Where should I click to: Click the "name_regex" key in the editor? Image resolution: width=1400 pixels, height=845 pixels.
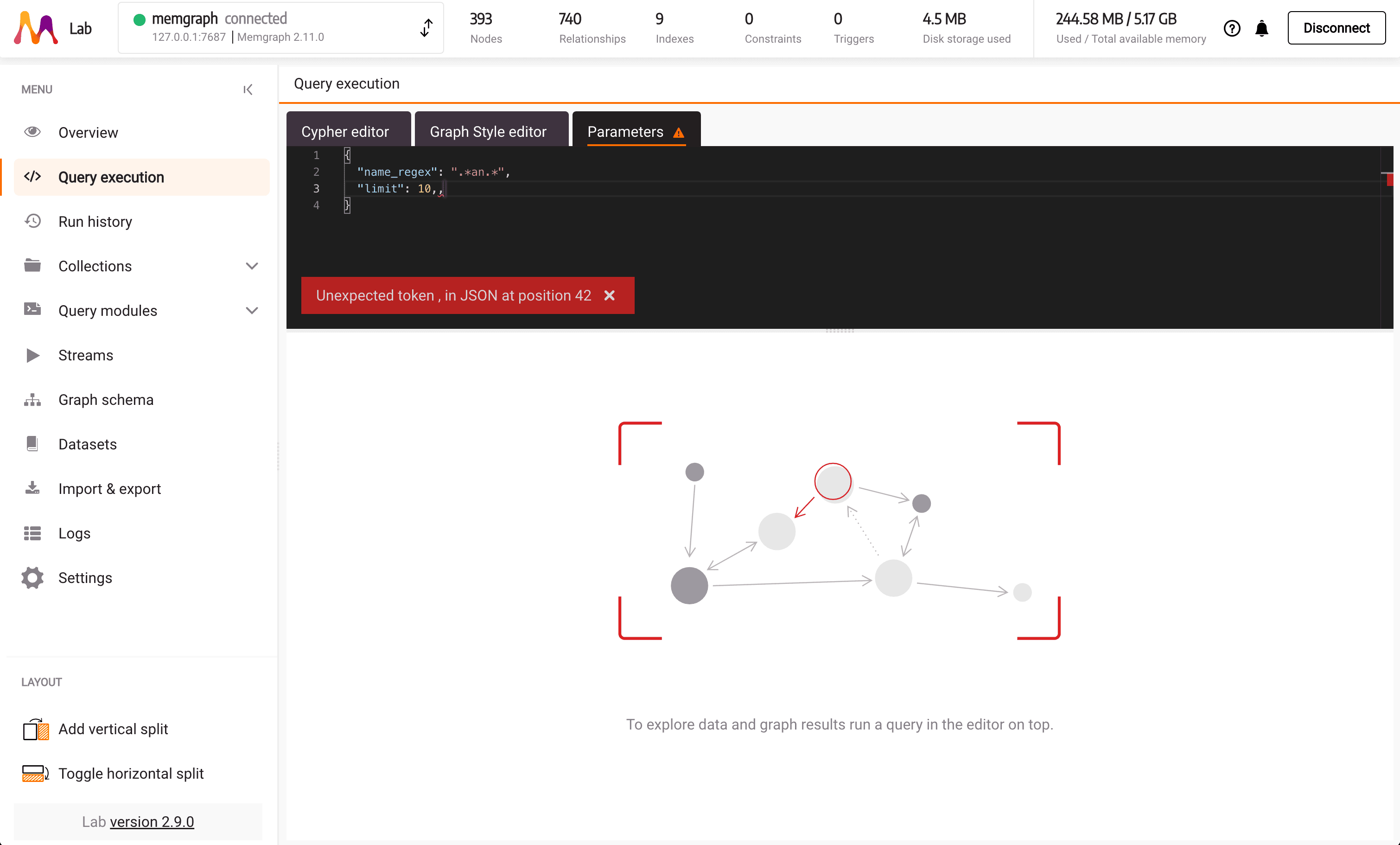point(397,172)
